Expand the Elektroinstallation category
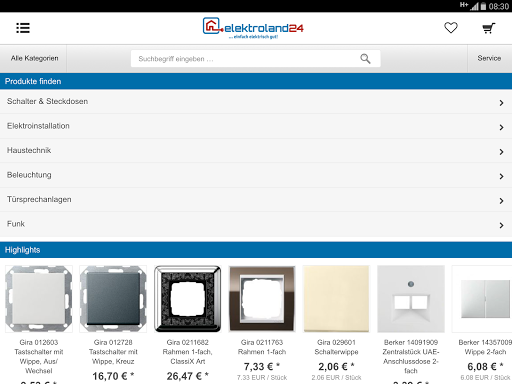The width and height of the screenshot is (512, 384). pos(256,126)
